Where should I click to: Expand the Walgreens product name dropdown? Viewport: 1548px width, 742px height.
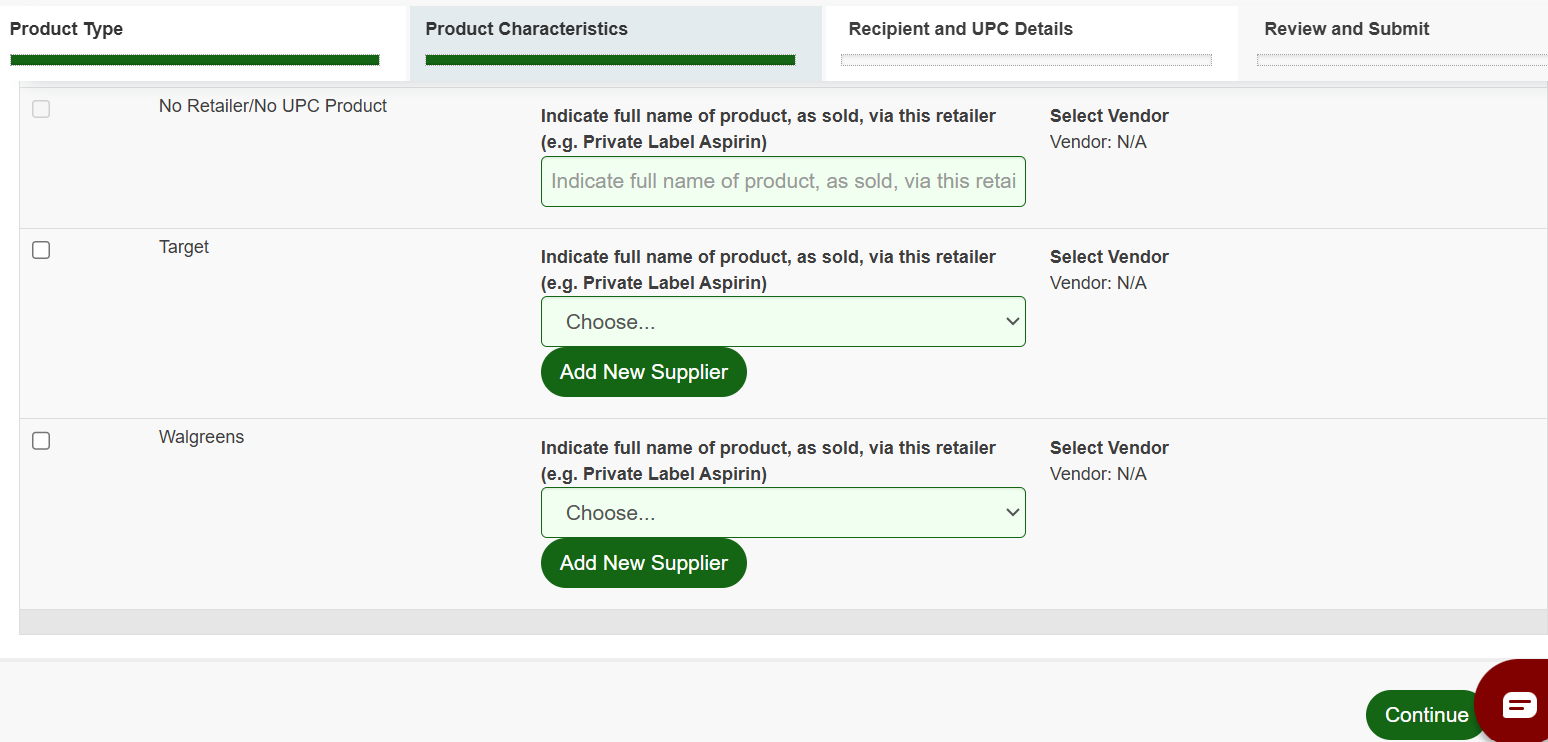click(783, 513)
